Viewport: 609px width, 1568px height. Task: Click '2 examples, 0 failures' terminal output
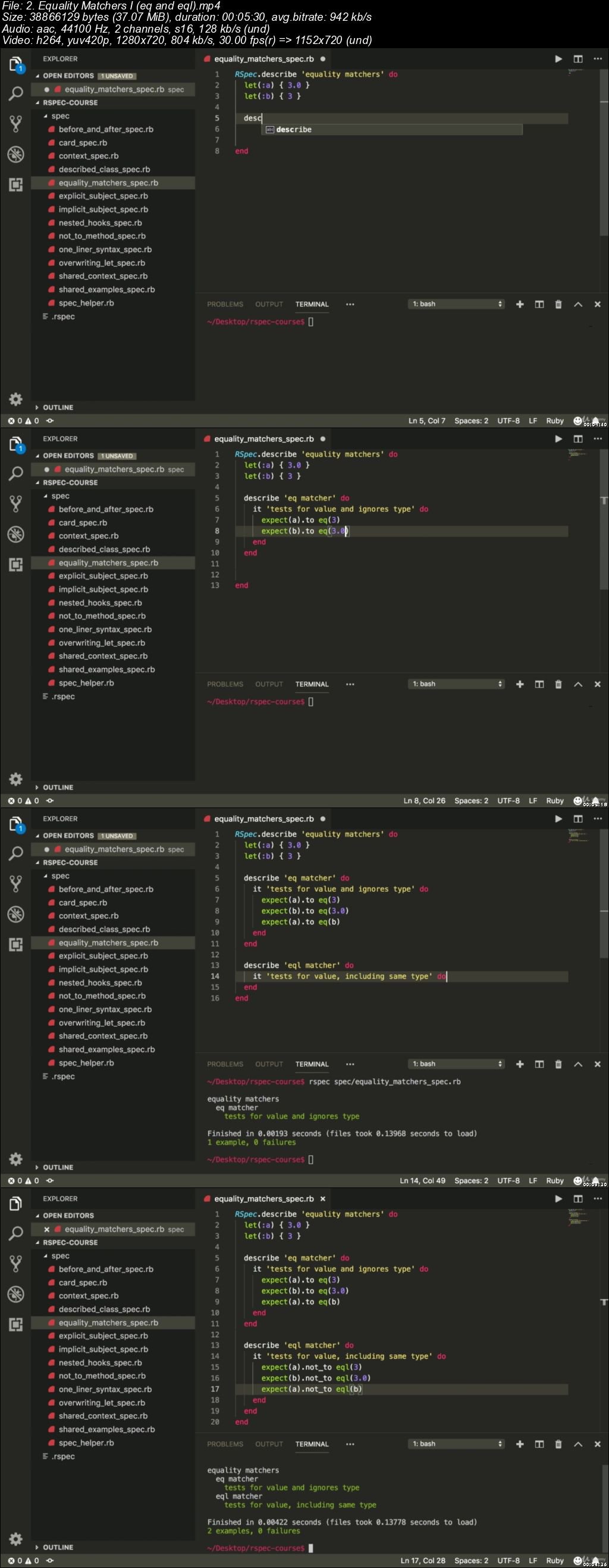(253, 1531)
